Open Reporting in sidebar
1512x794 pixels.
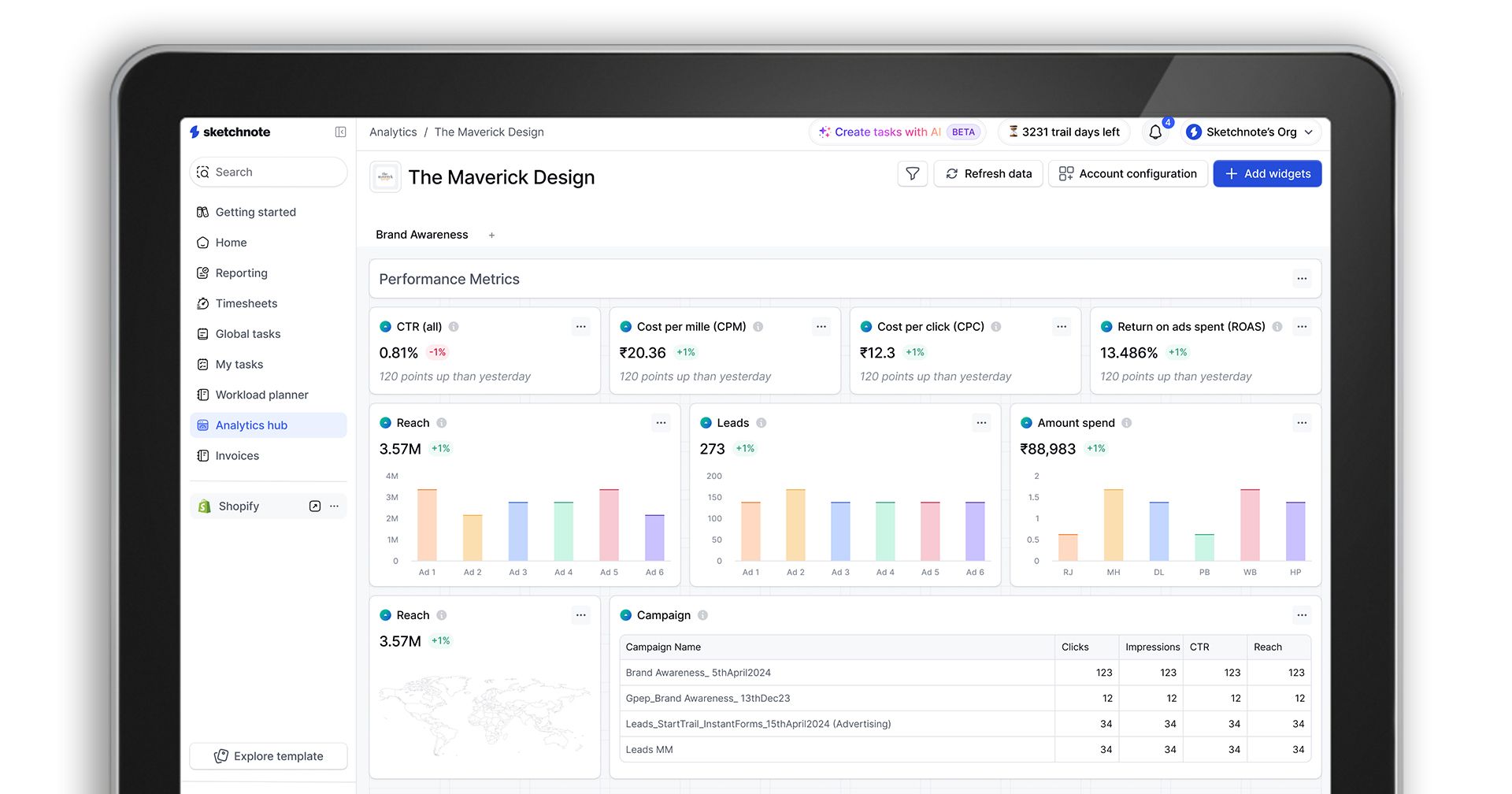click(268, 273)
